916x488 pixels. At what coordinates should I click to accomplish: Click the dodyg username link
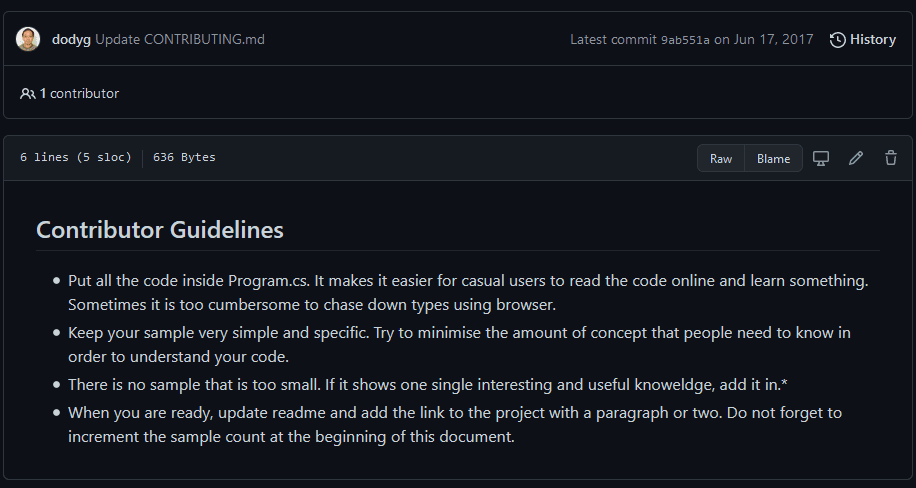pos(71,40)
